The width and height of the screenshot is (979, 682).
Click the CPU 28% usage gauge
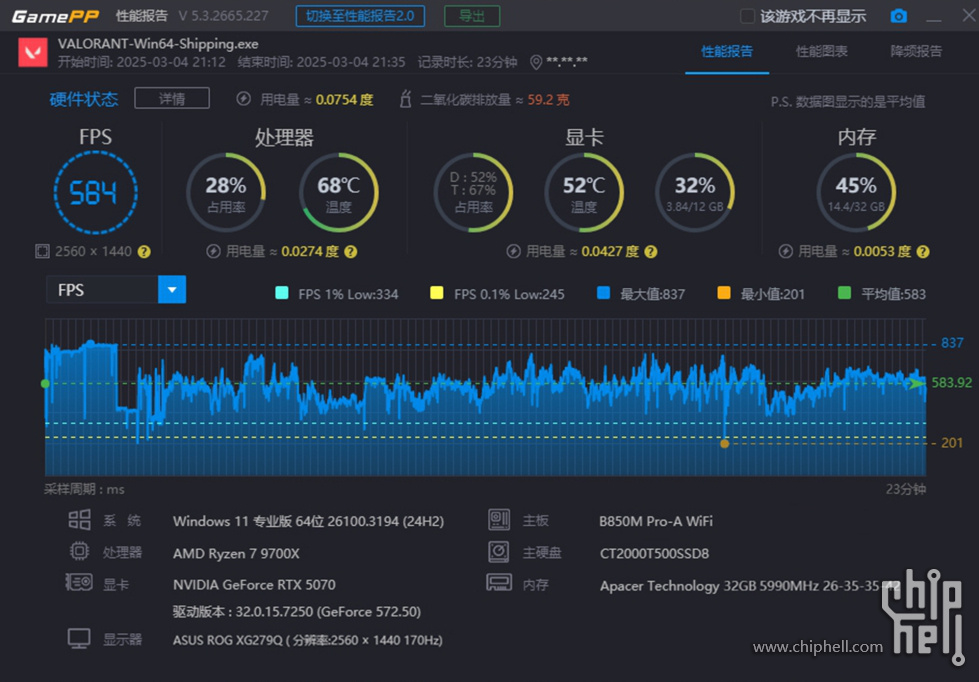[226, 192]
